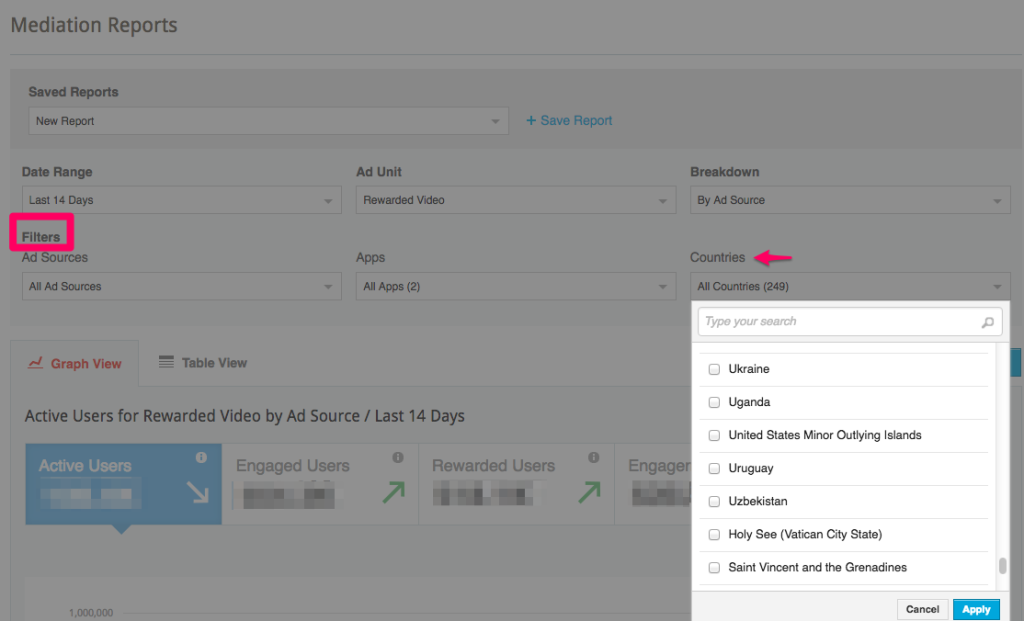Screen dimensions: 1024x621
Task: Open the Date Range dropdown
Action: click(x=181, y=200)
